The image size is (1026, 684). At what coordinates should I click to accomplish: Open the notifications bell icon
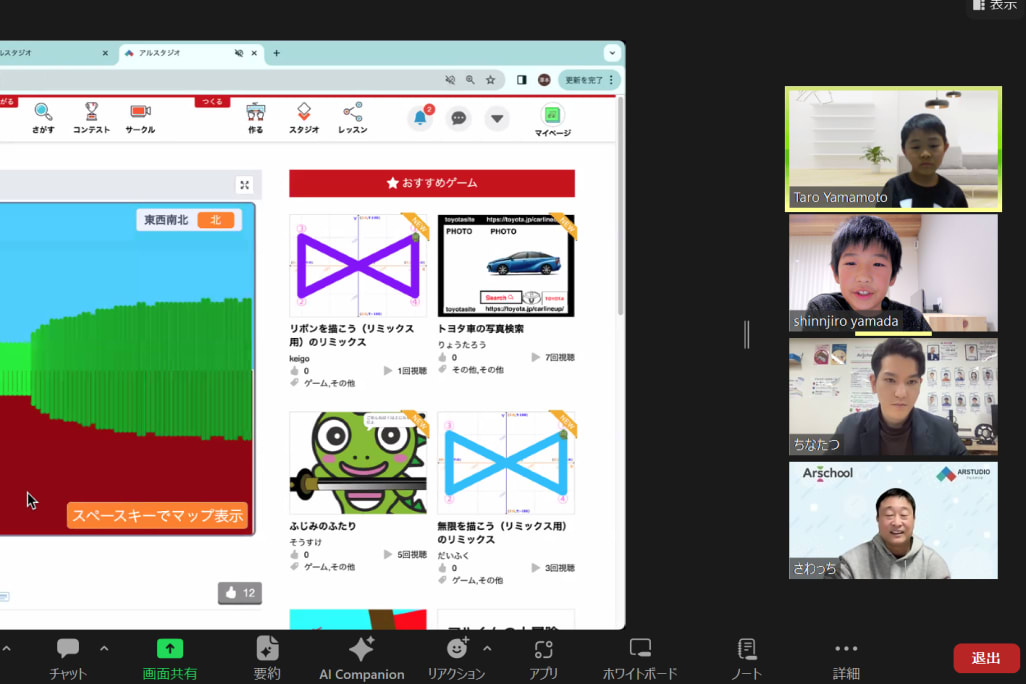(420, 118)
